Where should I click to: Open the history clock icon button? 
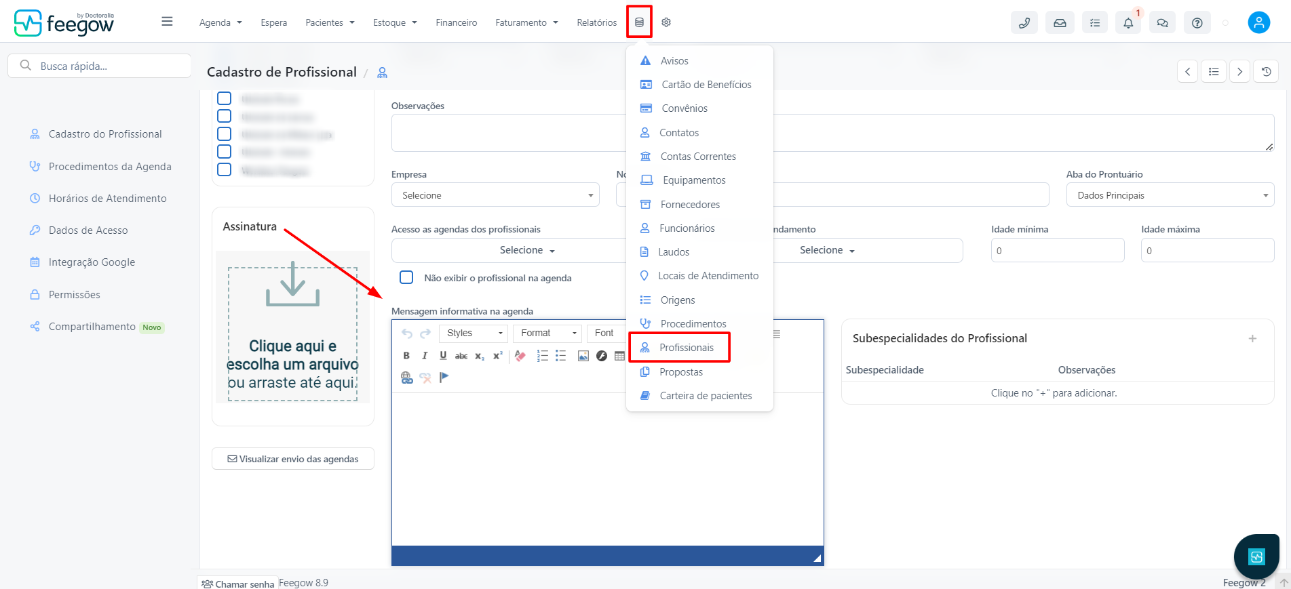tap(1267, 71)
